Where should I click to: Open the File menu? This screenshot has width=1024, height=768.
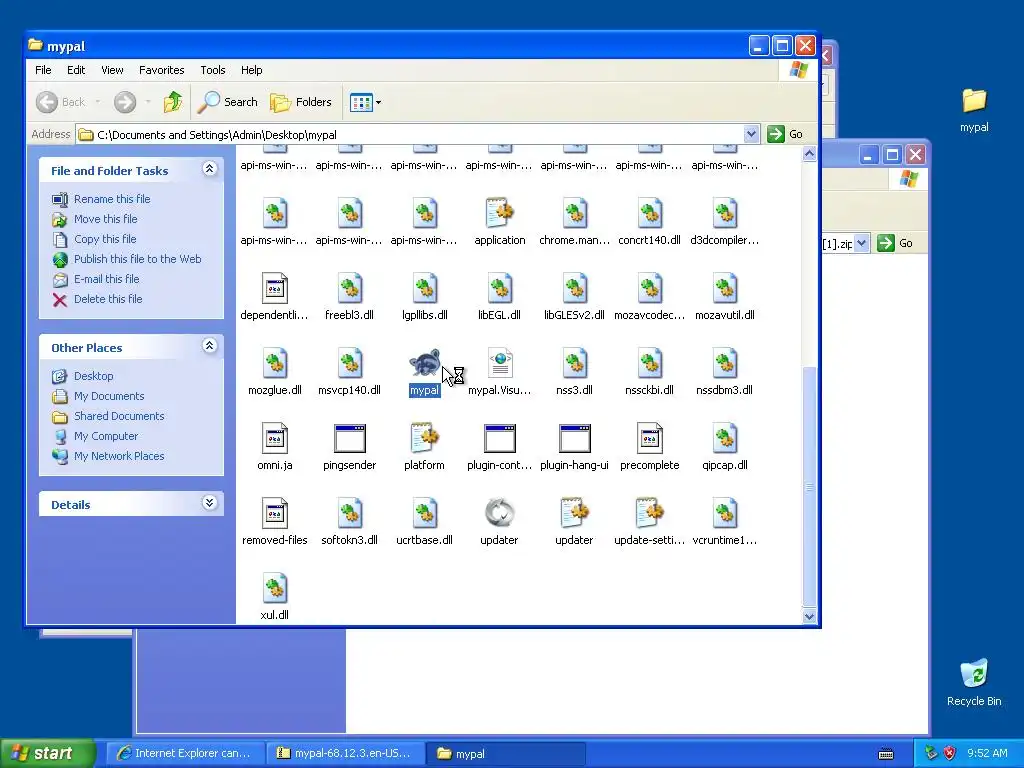pyautogui.click(x=43, y=70)
